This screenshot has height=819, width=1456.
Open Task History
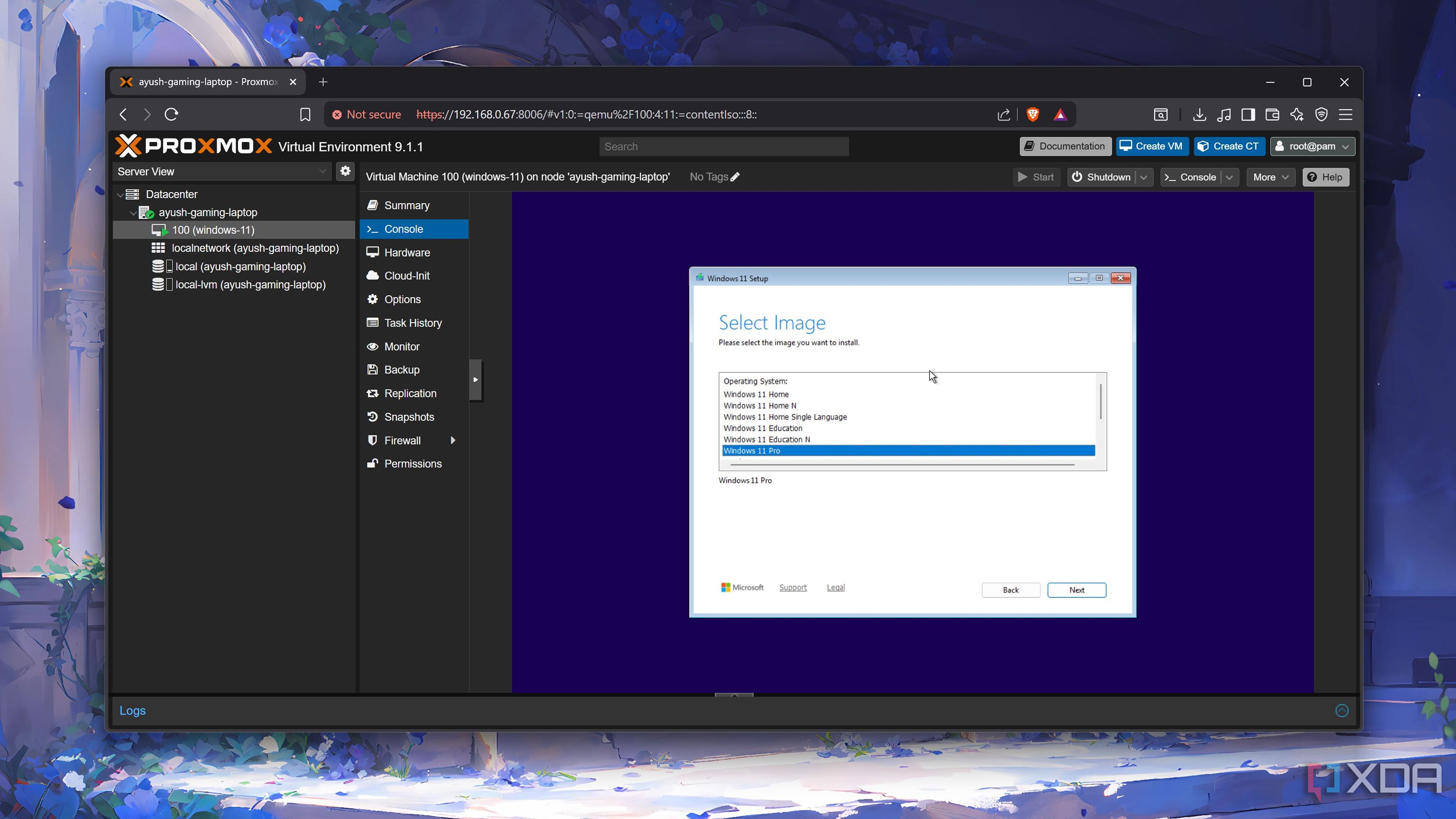[x=414, y=323]
